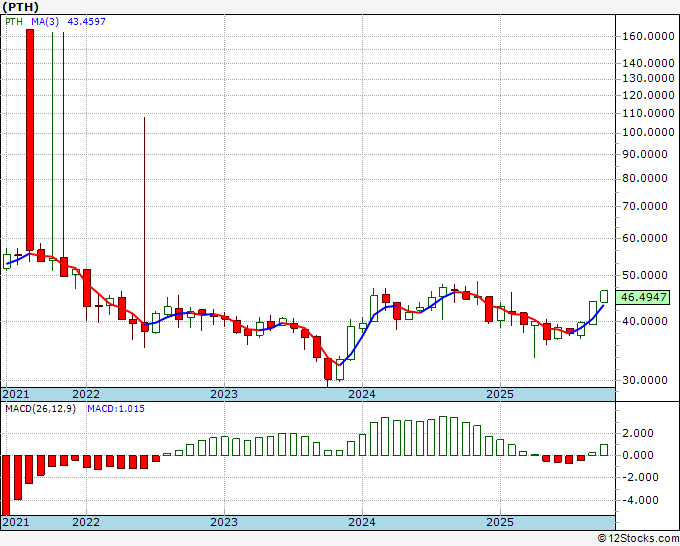680x546 pixels.
Task: Click the rightmost green MACD histogram bar
Action: pos(604,450)
